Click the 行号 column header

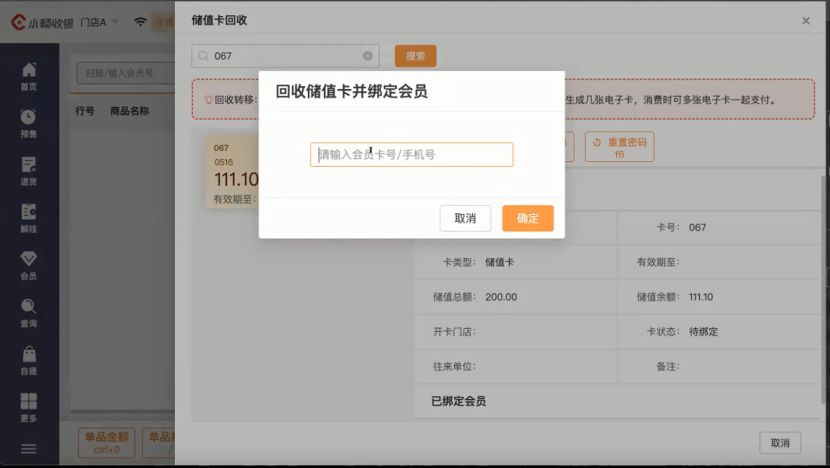pos(85,111)
